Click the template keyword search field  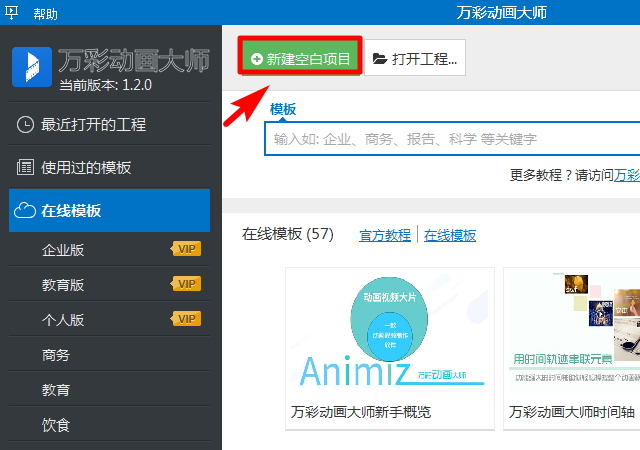450,139
